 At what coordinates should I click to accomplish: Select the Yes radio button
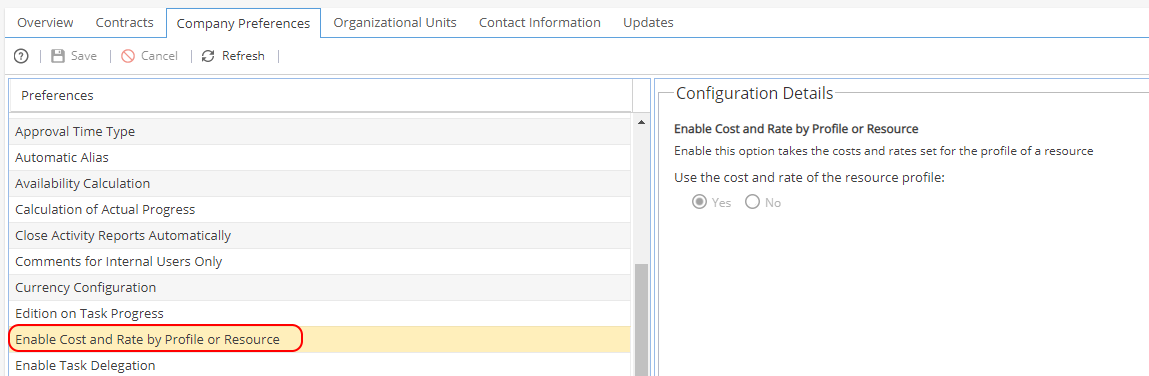click(x=700, y=202)
